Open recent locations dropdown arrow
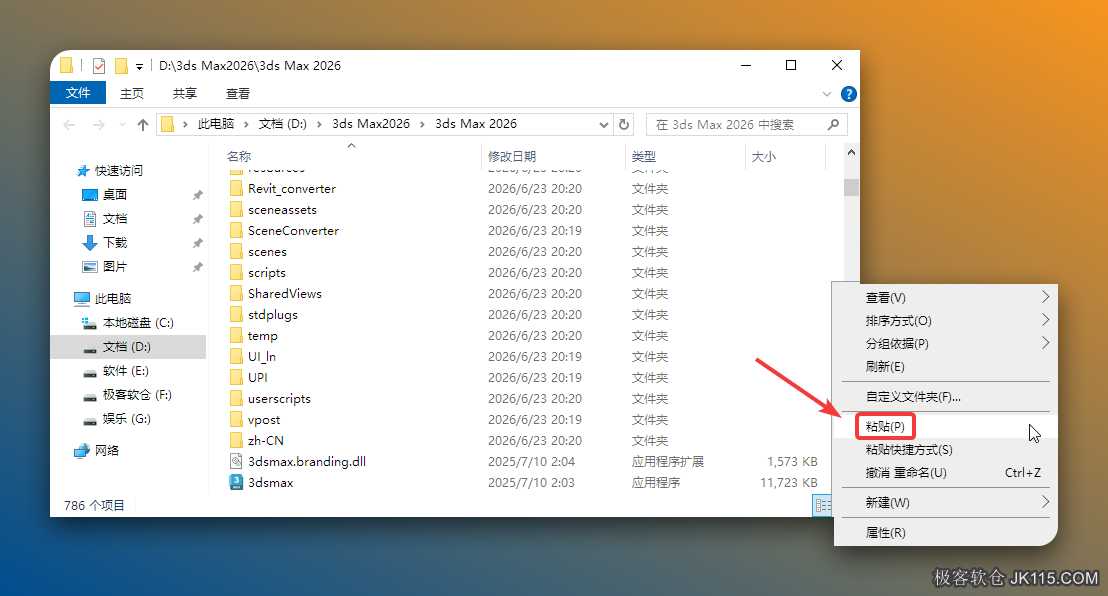 point(122,124)
